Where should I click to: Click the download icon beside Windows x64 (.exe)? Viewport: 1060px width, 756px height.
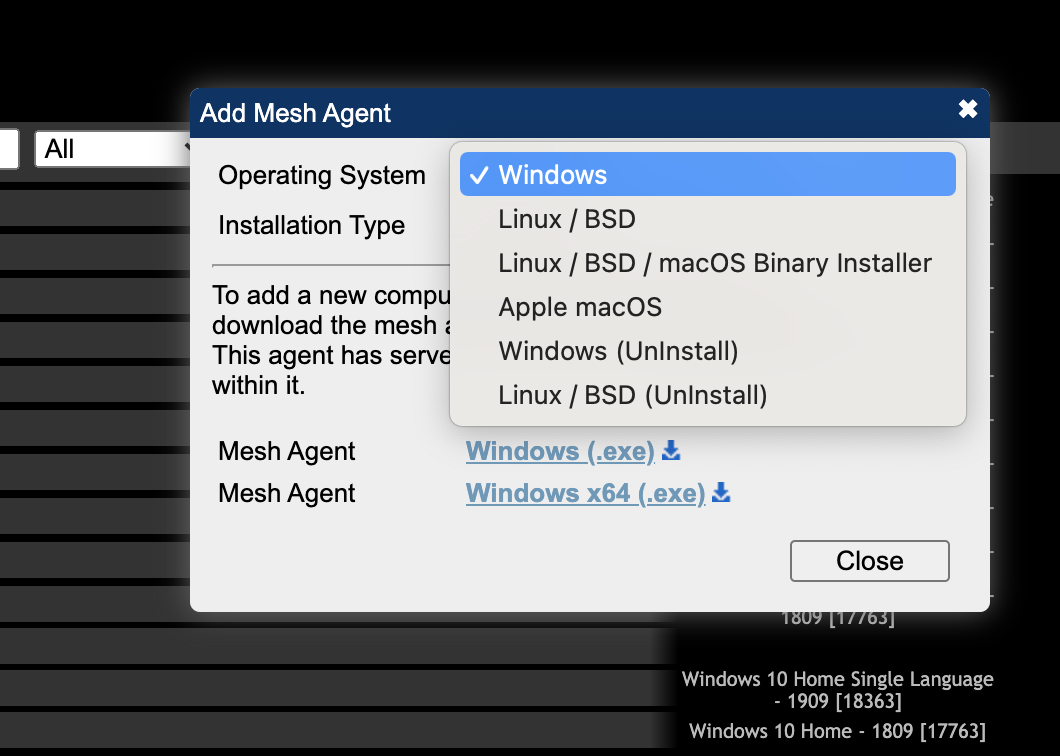point(720,493)
